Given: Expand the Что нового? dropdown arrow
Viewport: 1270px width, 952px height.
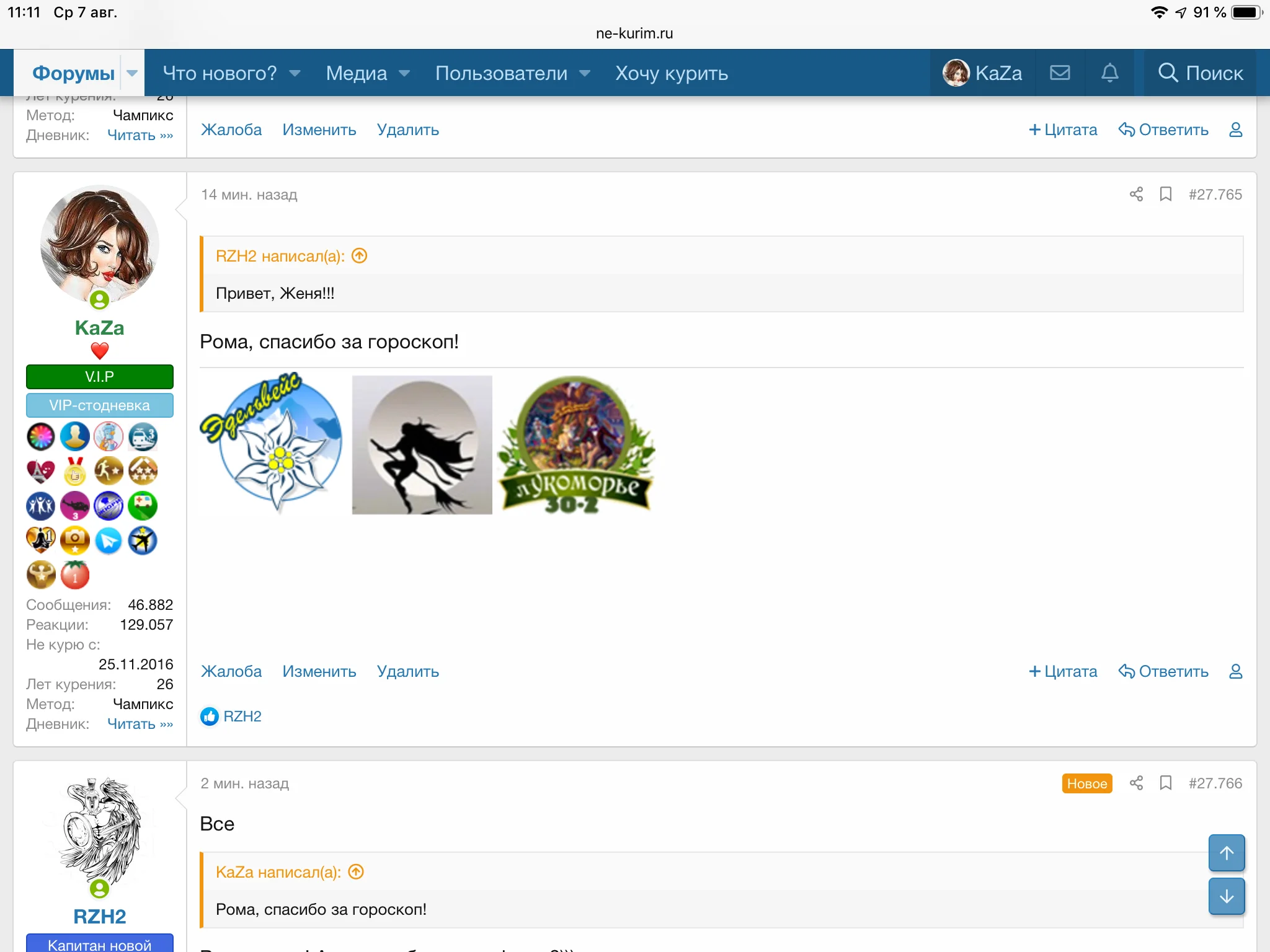Looking at the screenshot, I should pos(295,73).
